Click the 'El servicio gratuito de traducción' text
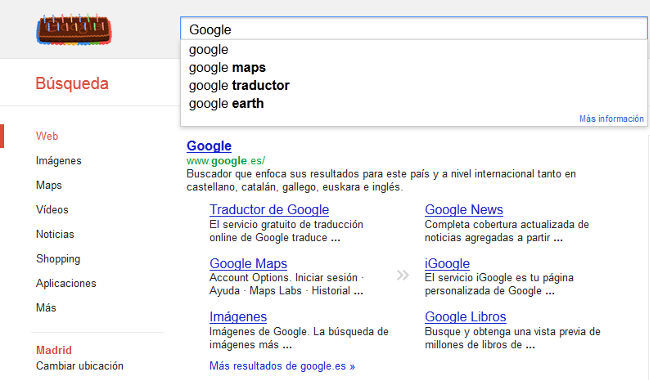The height and width of the screenshot is (380, 650). point(286,231)
